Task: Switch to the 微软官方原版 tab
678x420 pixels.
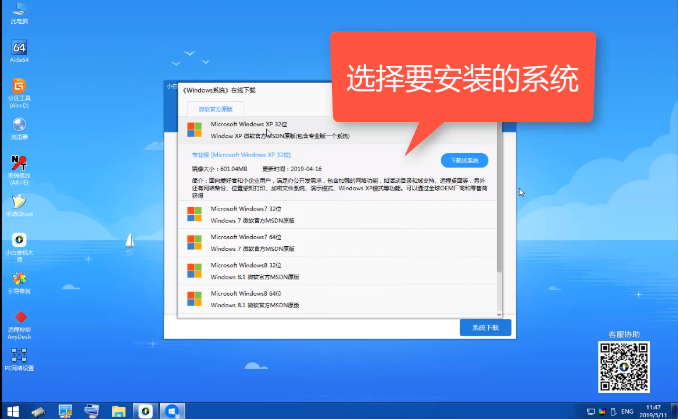Action: point(215,108)
